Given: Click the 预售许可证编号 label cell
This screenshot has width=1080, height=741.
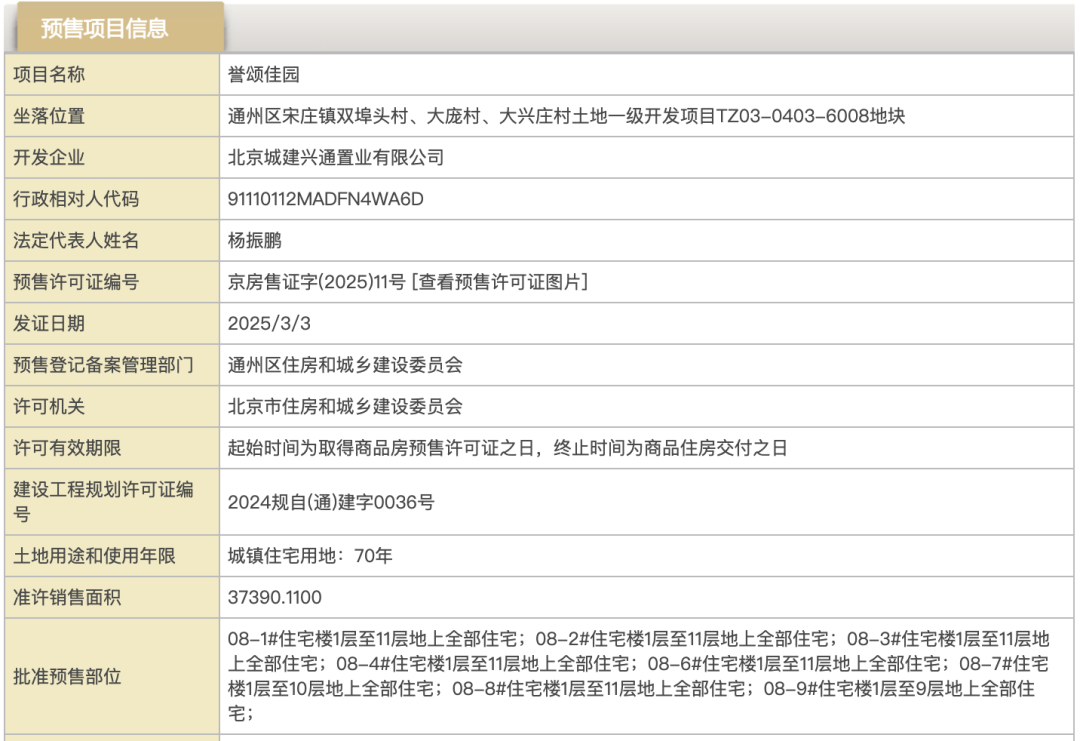Looking at the screenshot, I should pos(112,282).
